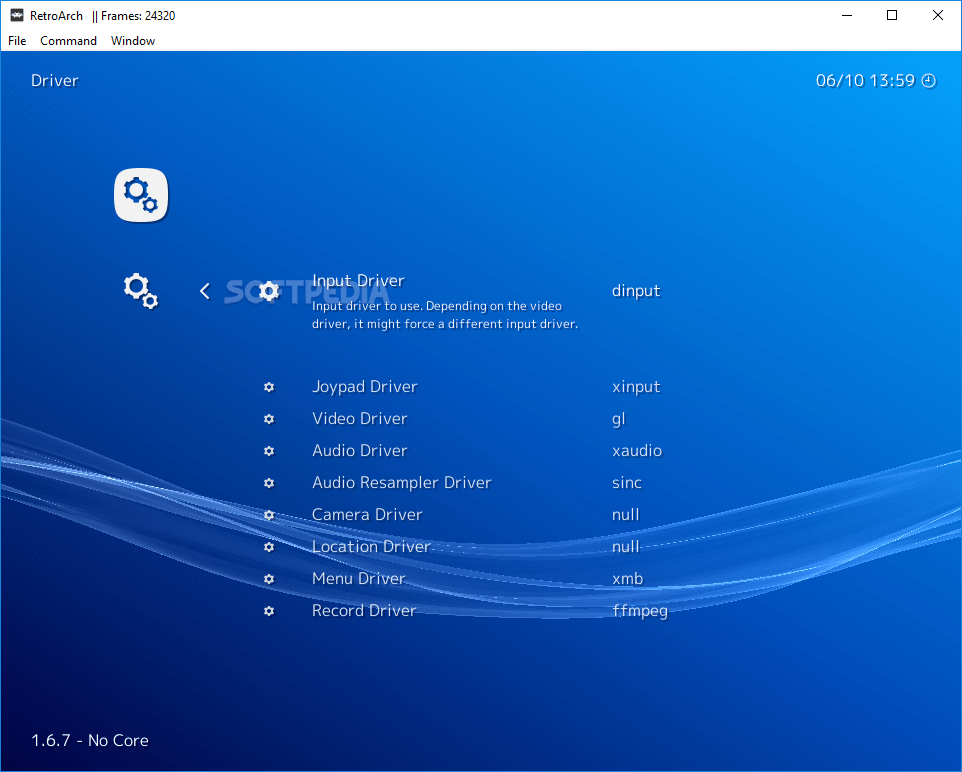This screenshot has height=772, width=962.
Task: Change the xinput joypad driver value
Action: click(636, 387)
